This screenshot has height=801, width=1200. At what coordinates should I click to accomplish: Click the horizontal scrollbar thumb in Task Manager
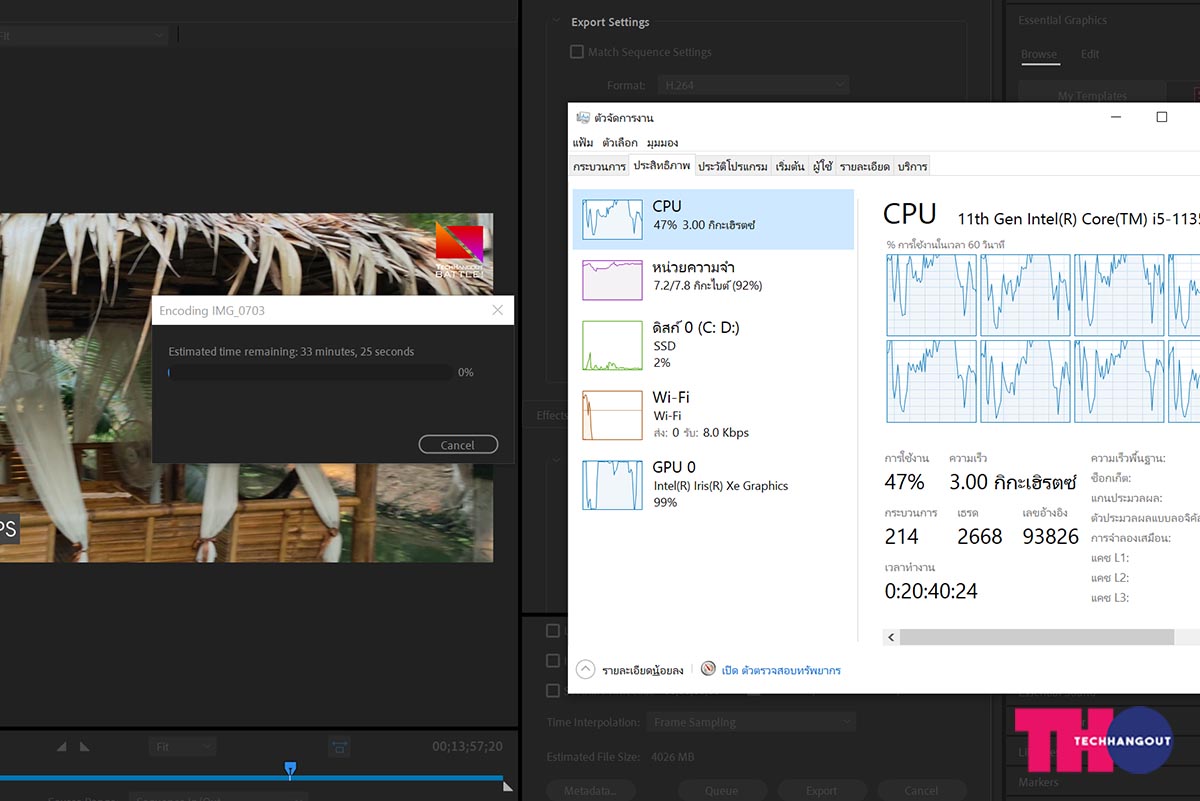coord(1037,637)
